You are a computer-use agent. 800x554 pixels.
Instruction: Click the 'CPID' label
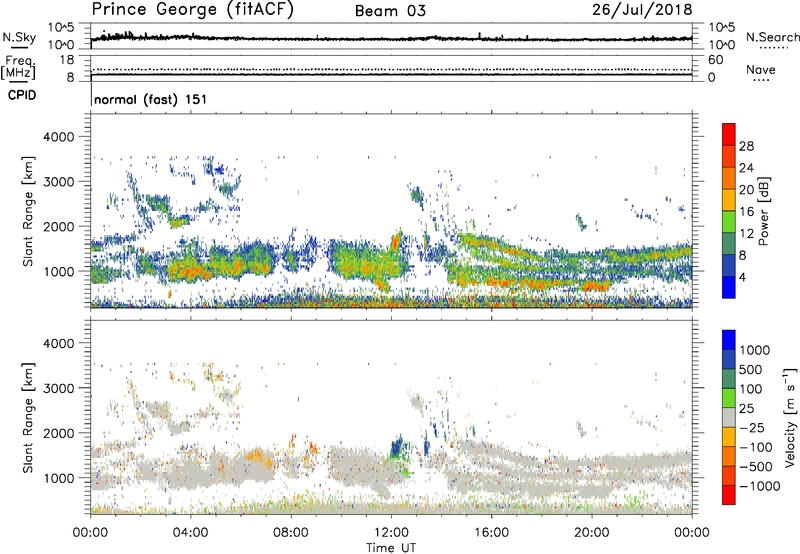tap(22, 95)
